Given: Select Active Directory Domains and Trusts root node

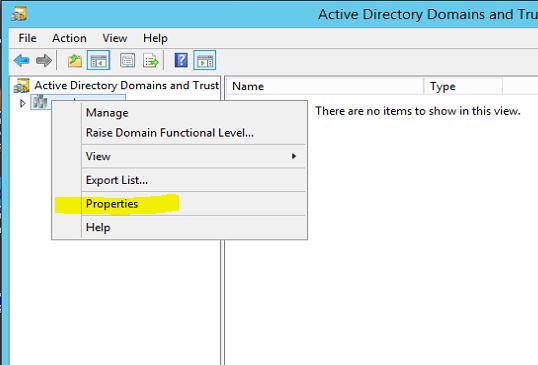Looking at the screenshot, I should coord(117,85).
